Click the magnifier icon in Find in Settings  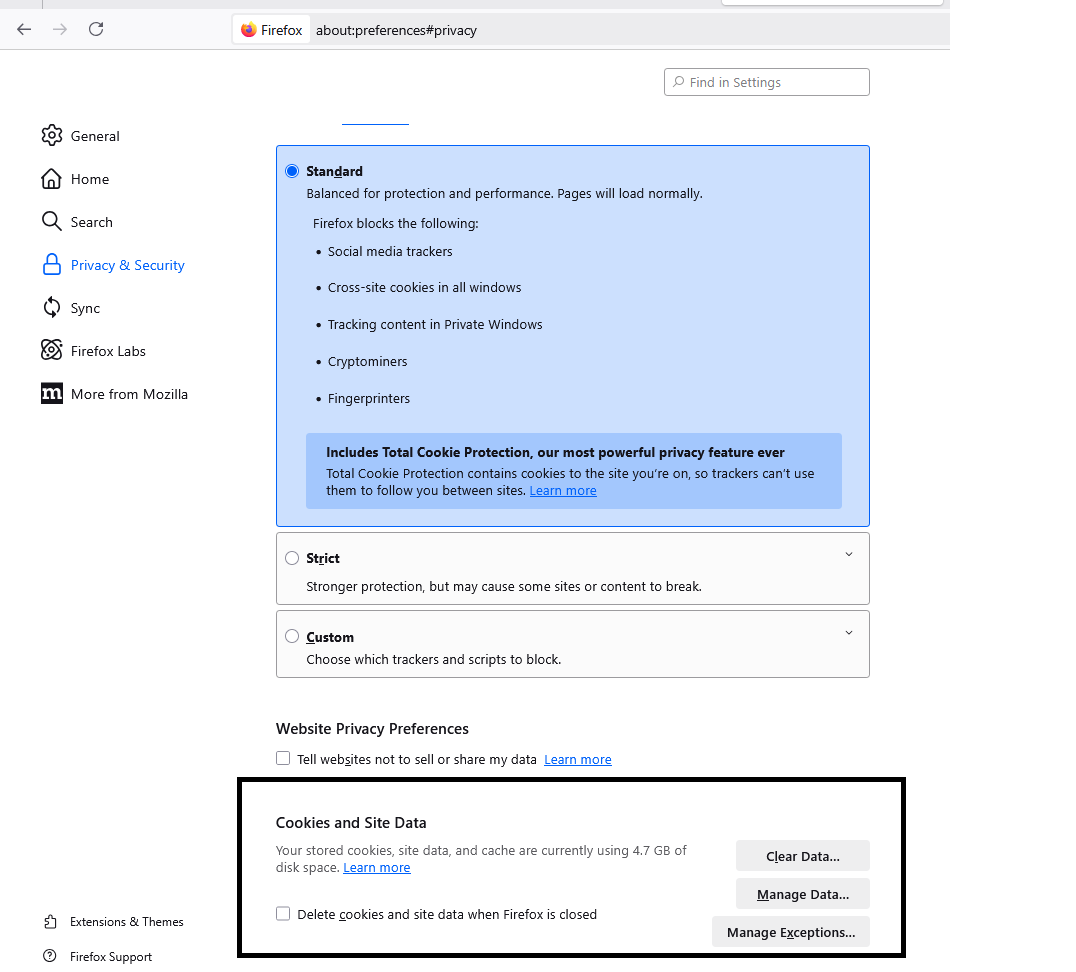click(x=679, y=82)
